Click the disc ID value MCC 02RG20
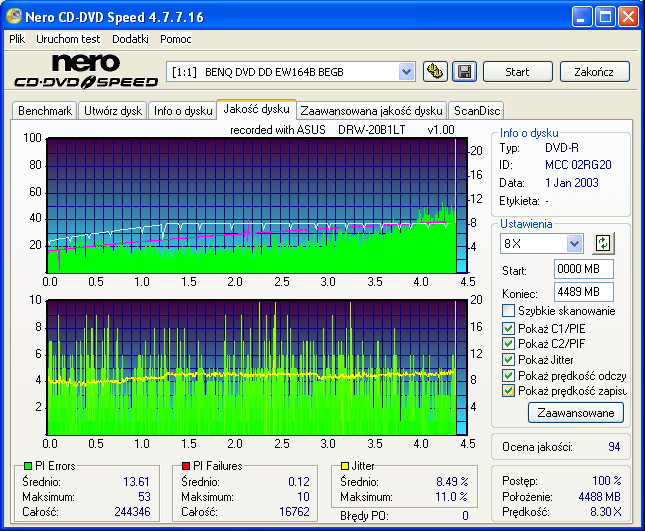 578,165
